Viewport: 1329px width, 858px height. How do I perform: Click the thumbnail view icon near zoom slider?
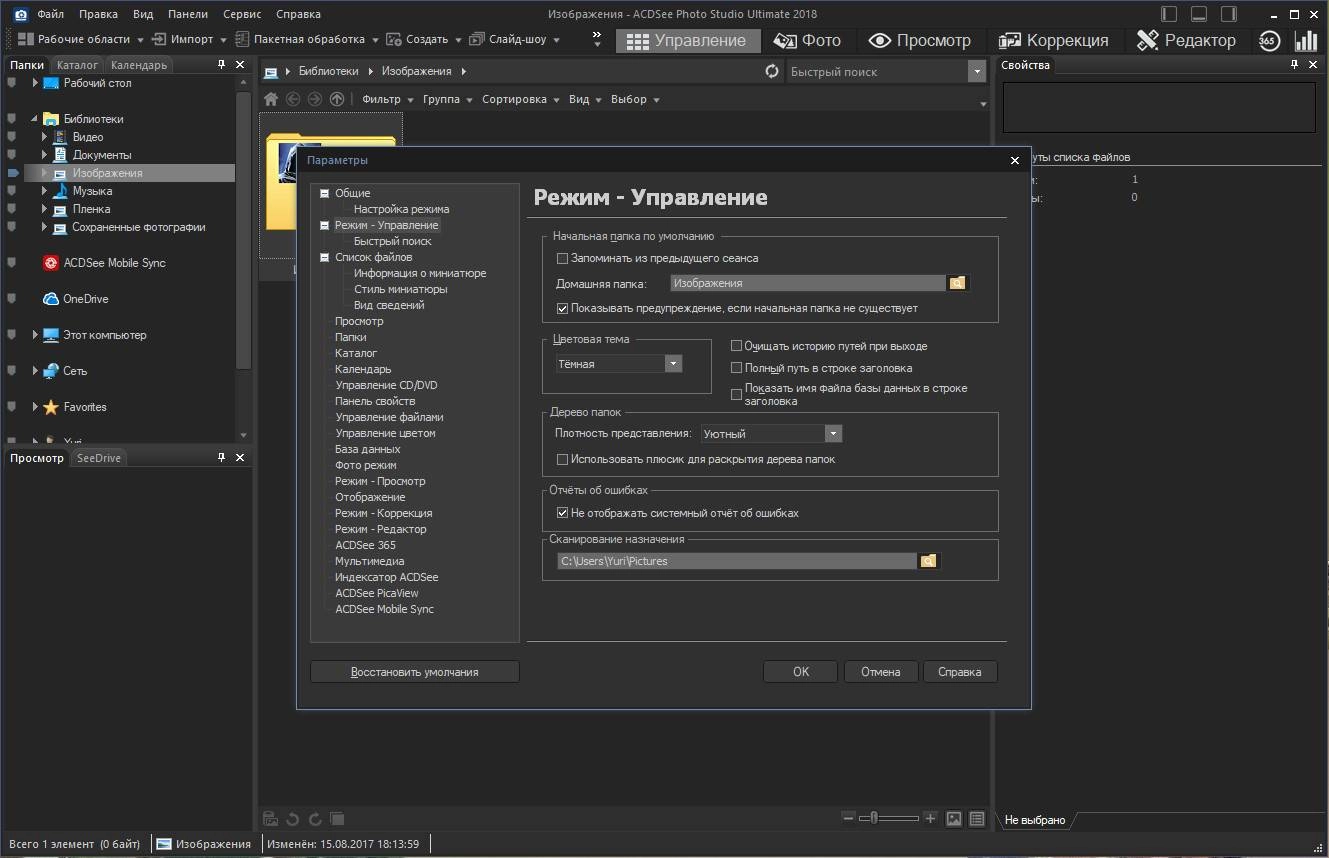(954, 818)
